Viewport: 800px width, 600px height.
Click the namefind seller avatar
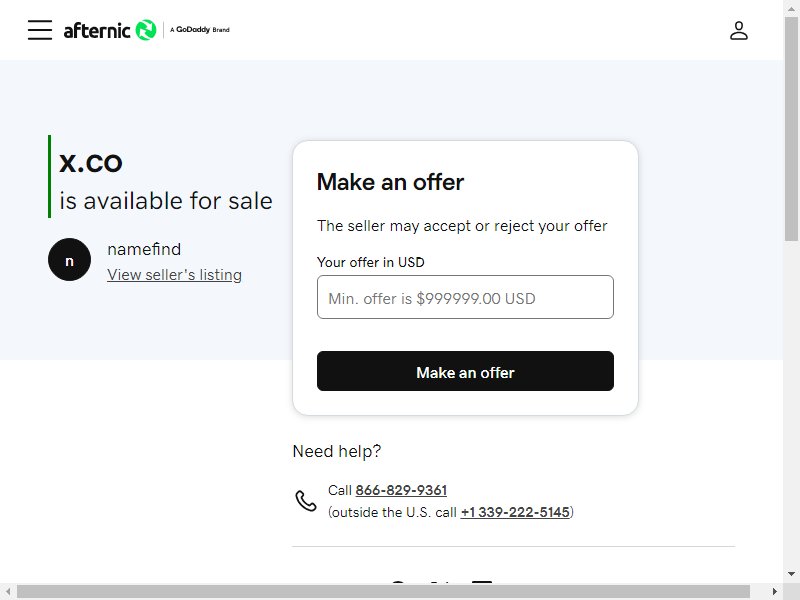pyautogui.click(x=69, y=260)
